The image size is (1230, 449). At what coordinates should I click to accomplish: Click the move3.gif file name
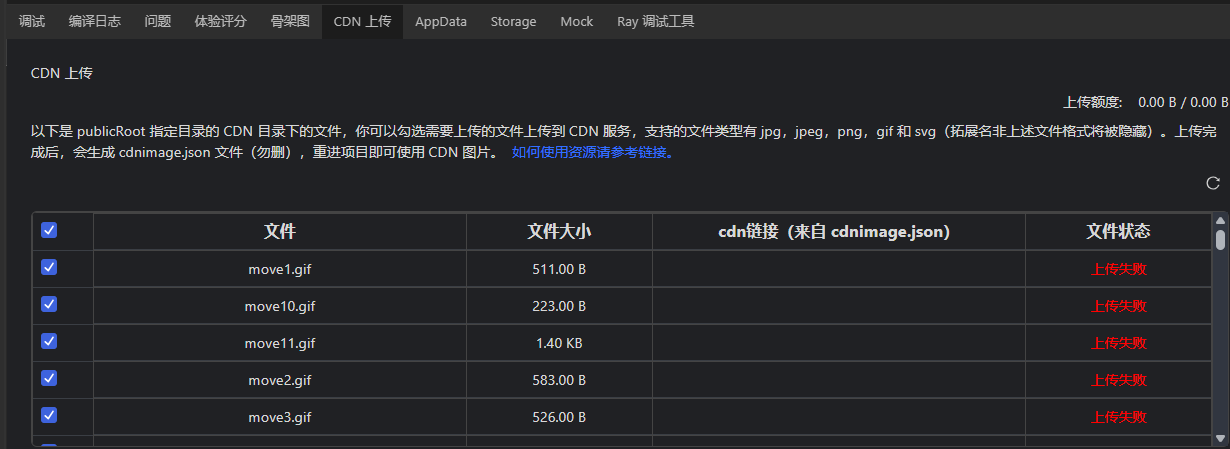pyautogui.click(x=280, y=417)
